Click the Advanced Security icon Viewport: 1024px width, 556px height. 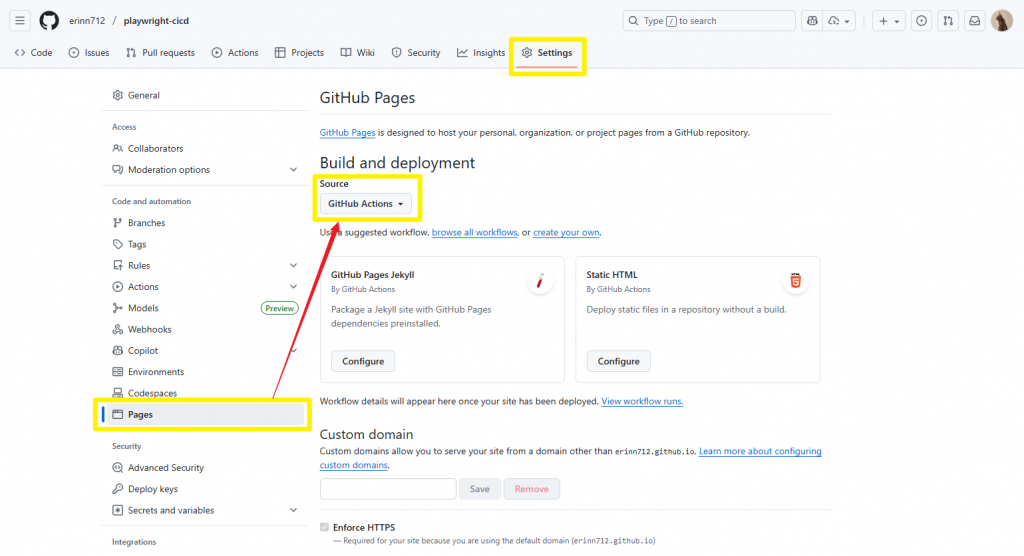point(118,468)
